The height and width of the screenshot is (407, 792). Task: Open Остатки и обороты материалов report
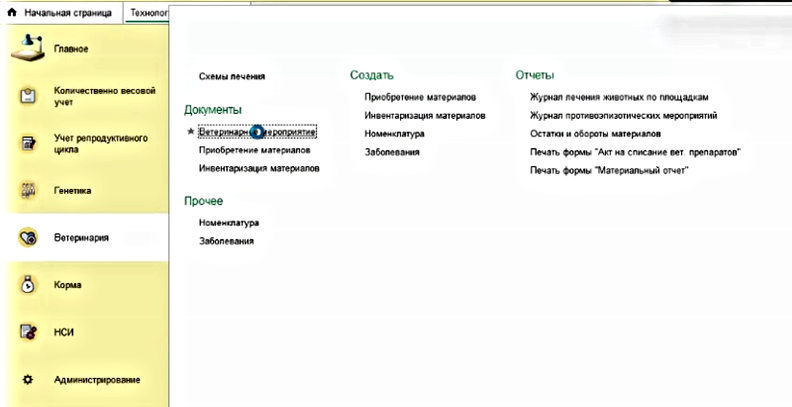[x=595, y=134]
